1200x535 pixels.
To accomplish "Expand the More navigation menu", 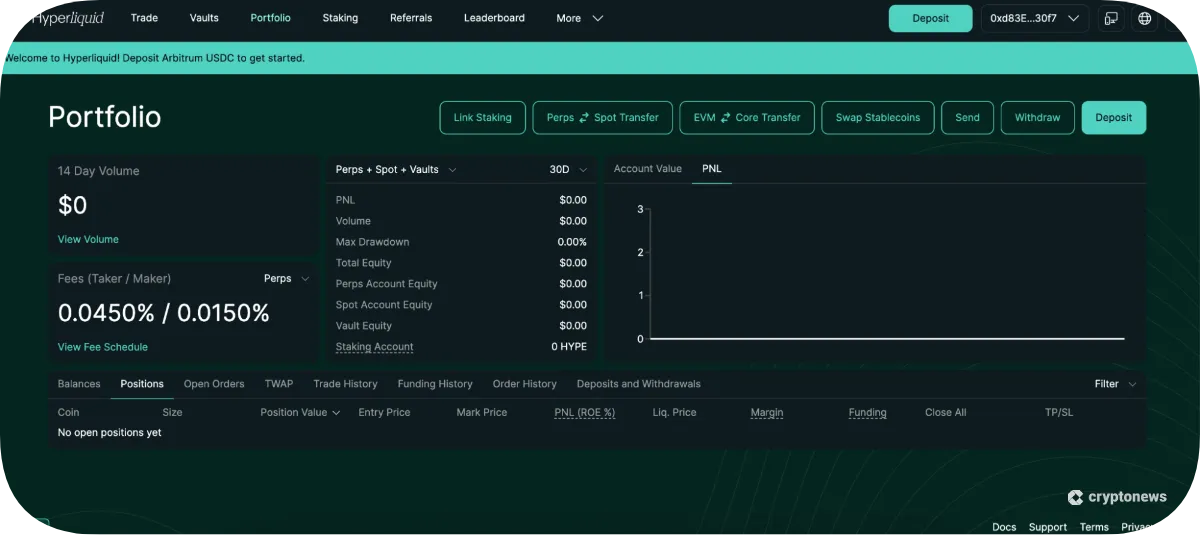I will (x=580, y=18).
